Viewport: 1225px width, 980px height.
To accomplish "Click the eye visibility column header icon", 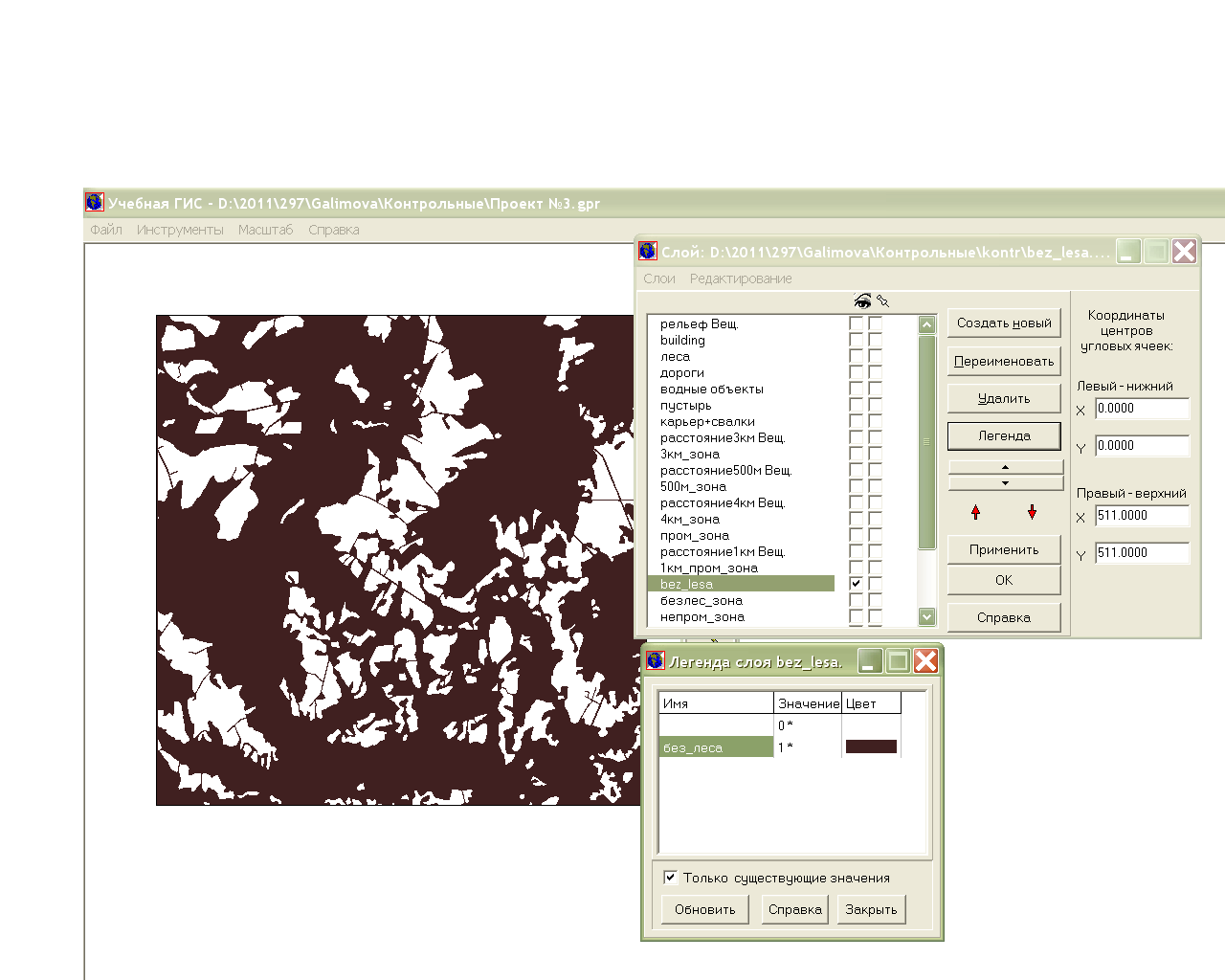I will [x=862, y=301].
